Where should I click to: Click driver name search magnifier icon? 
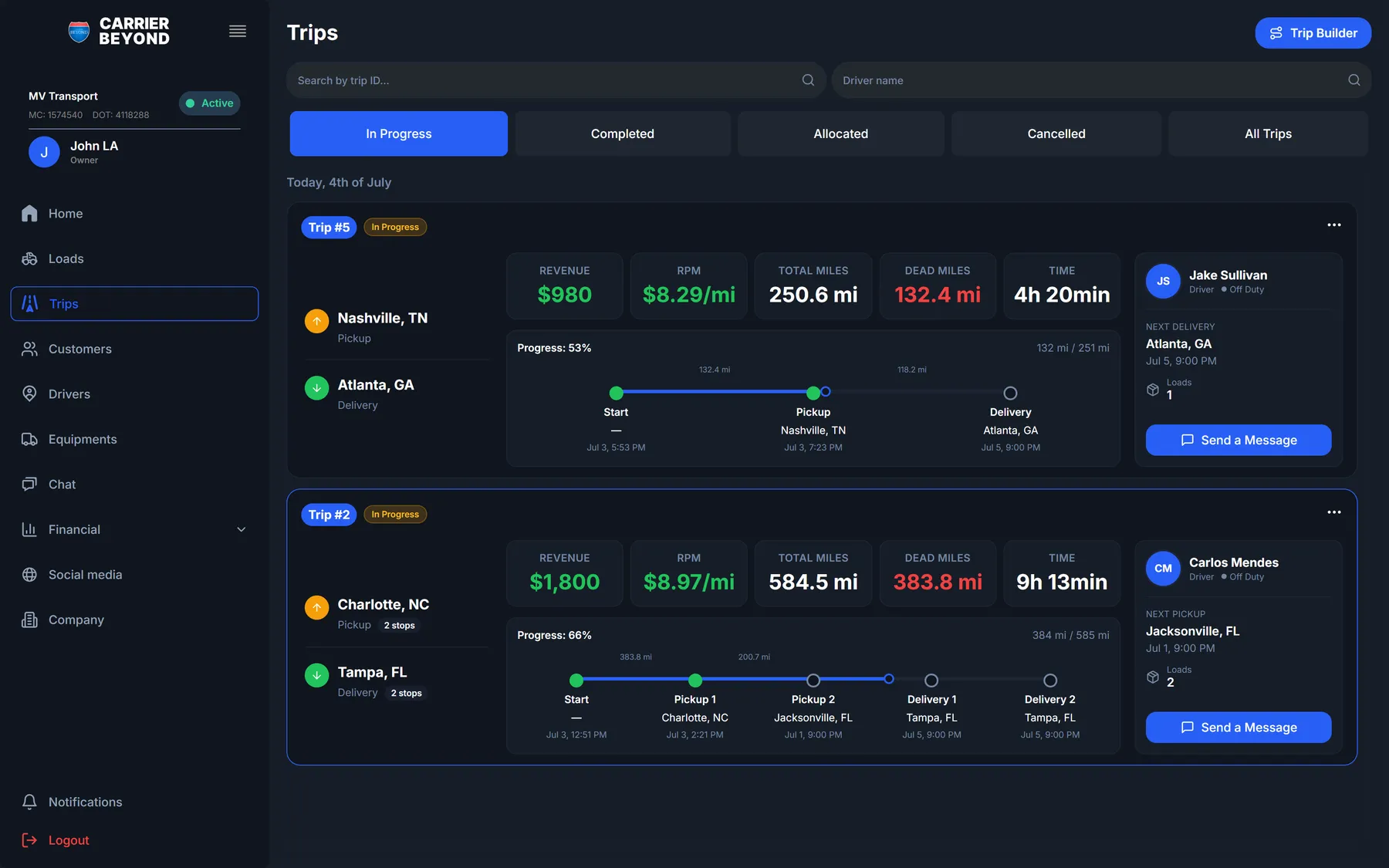[1354, 80]
